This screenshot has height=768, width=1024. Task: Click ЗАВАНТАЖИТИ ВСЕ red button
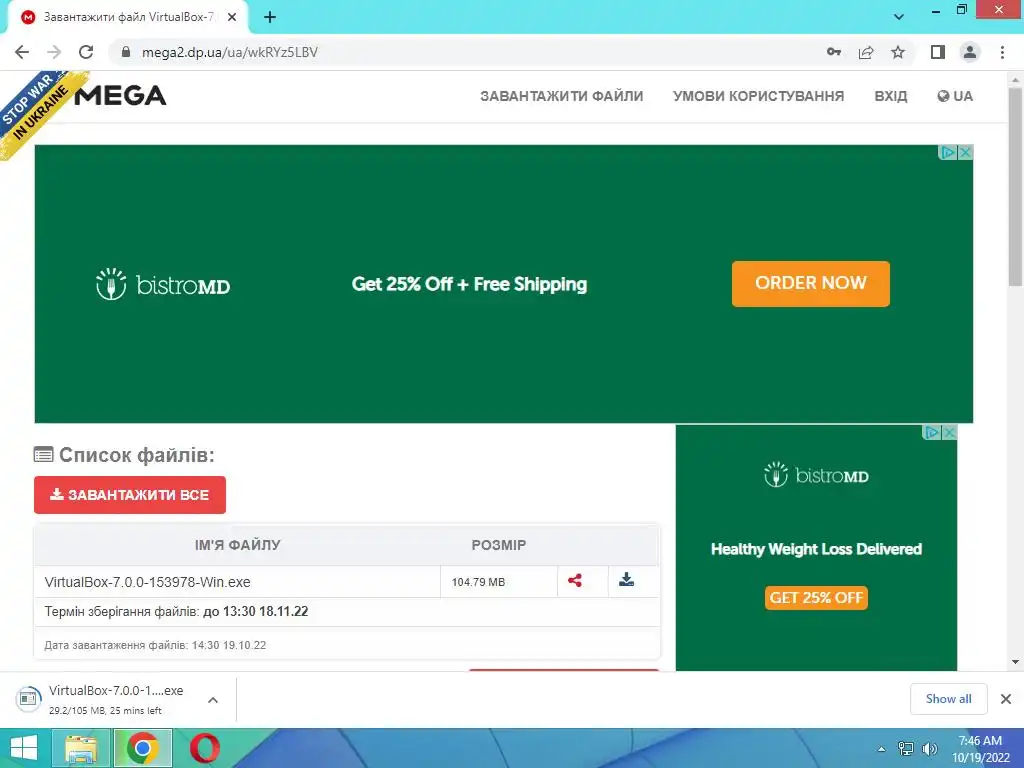pos(130,495)
